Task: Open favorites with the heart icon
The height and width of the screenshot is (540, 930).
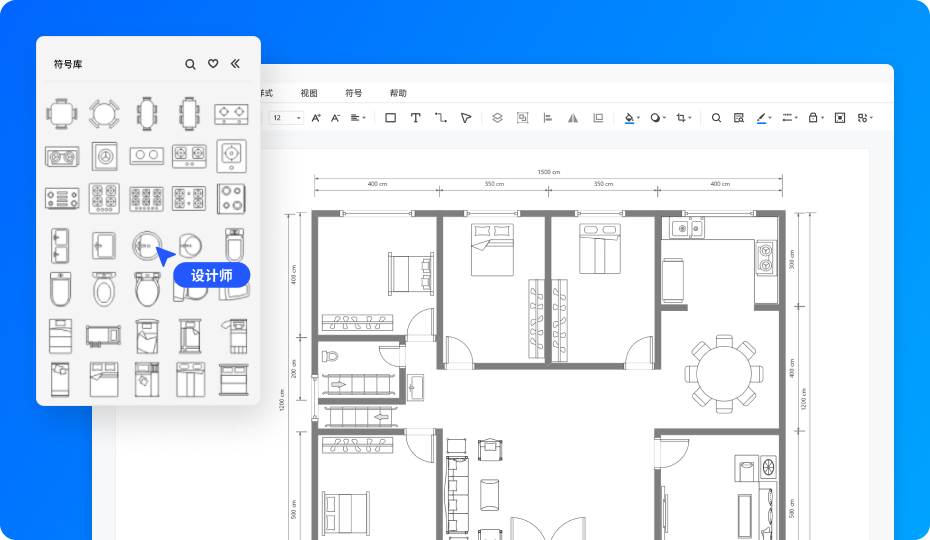Action: pos(213,63)
